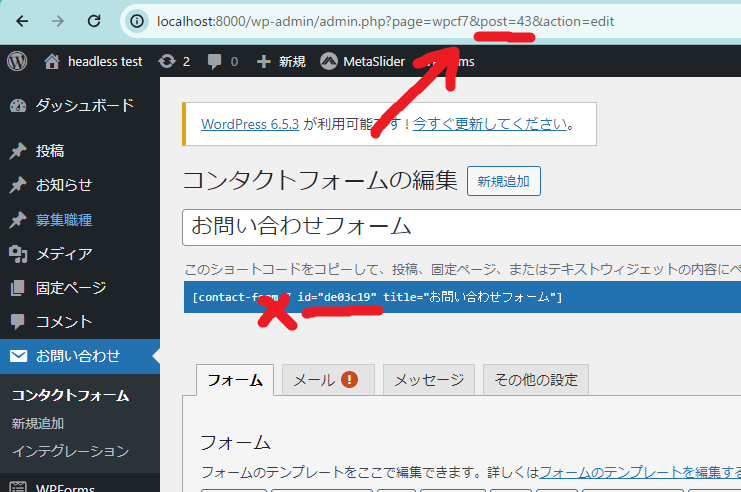This screenshot has width=741, height=492.
Task: Click the メール tab warning icon
Action: 349,379
